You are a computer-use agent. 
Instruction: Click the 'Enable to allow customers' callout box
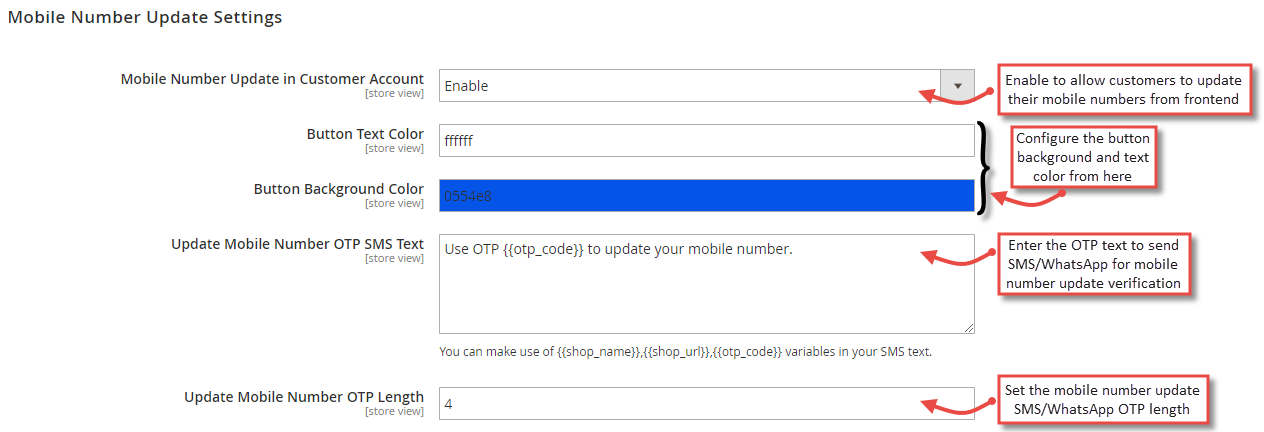click(x=1124, y=90)
